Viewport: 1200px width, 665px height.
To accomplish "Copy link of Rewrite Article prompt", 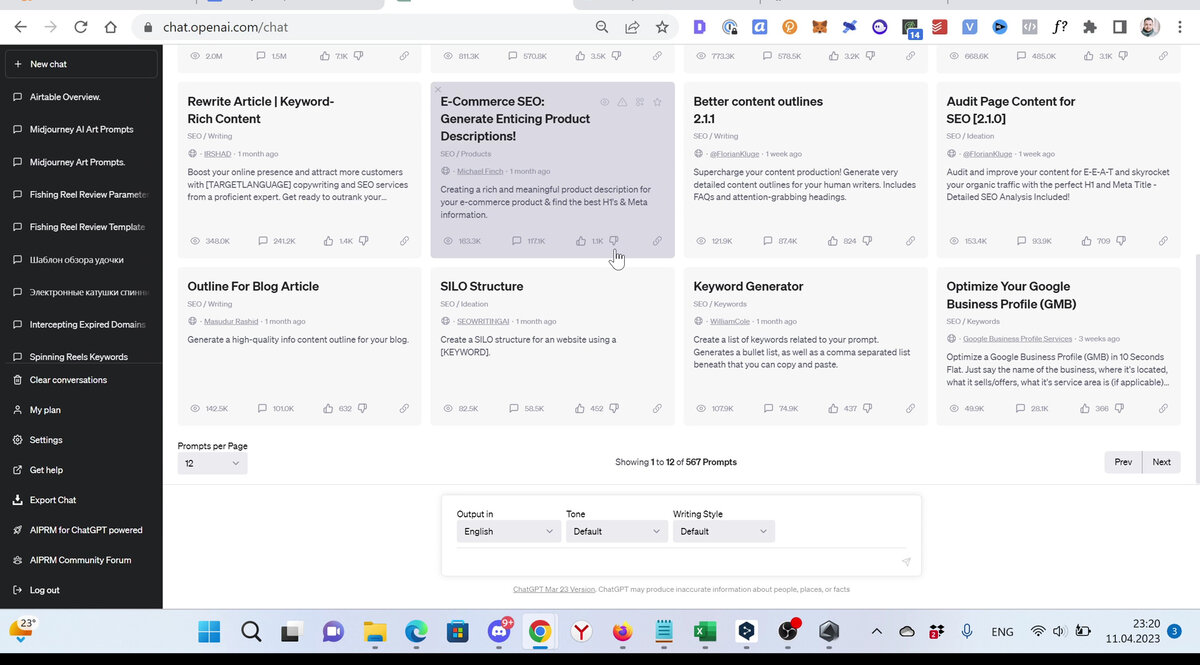I will point(404,241).
